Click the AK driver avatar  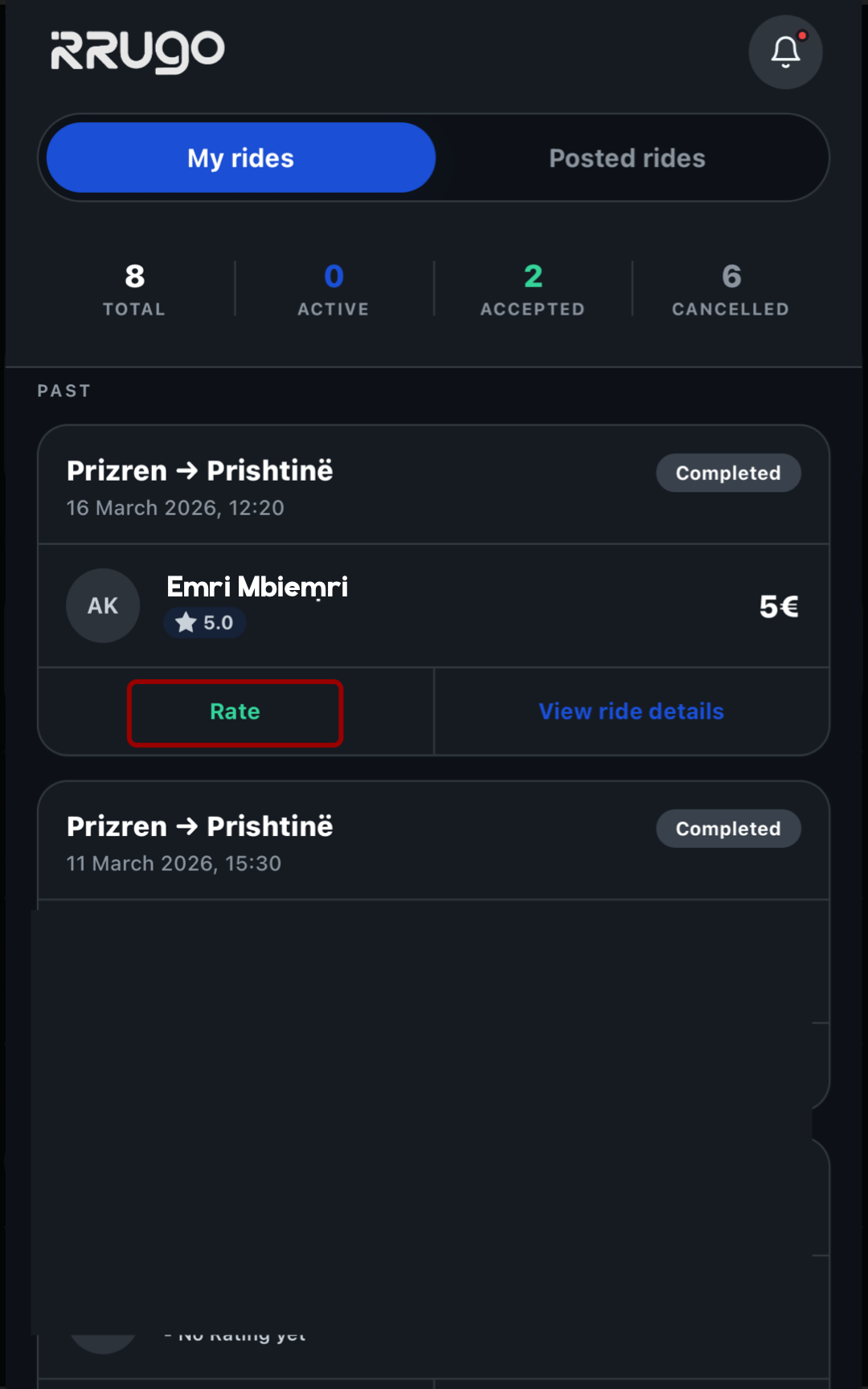[103, 605]
